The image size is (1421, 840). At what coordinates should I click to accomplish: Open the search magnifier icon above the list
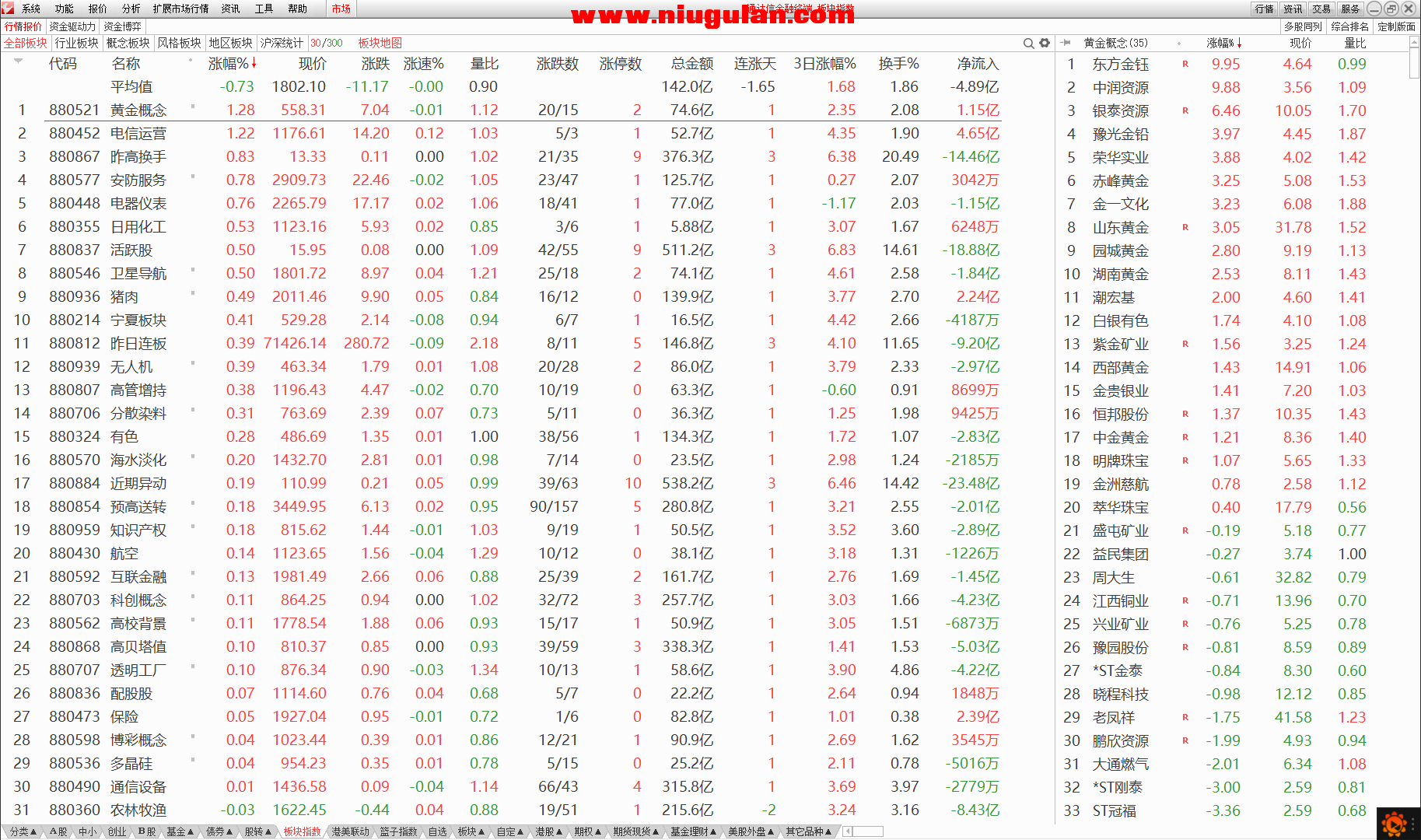[x=1028, y=43]
